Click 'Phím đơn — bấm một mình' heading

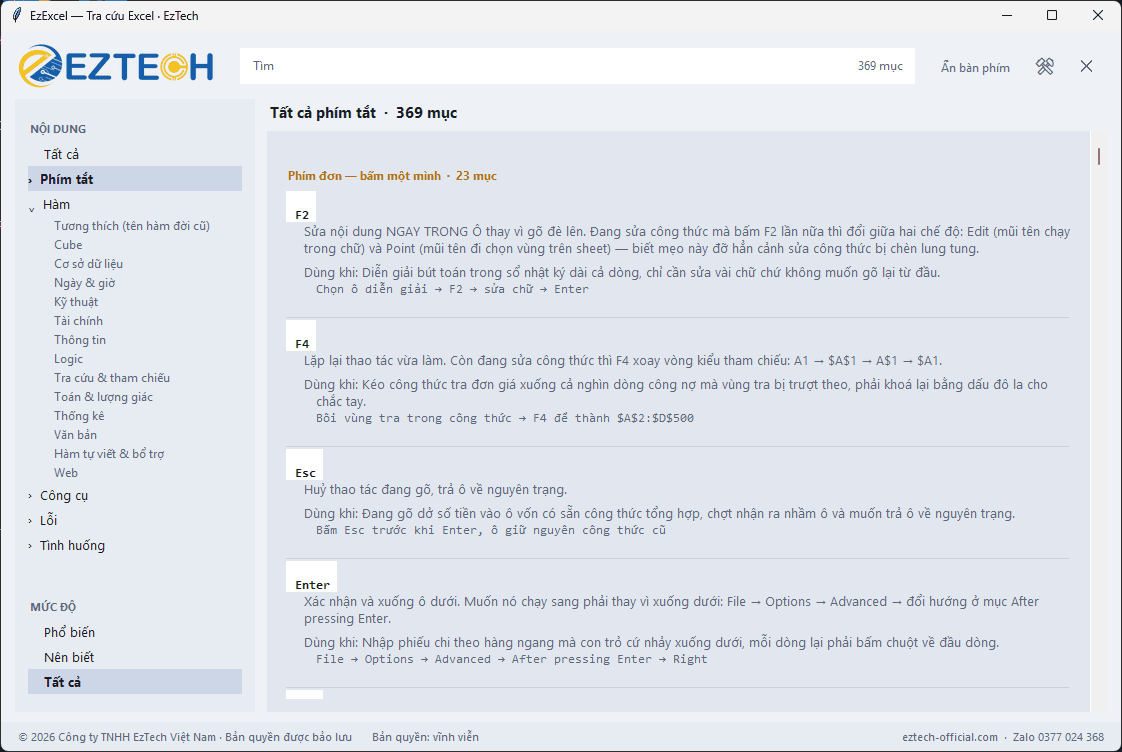[364, 176]
